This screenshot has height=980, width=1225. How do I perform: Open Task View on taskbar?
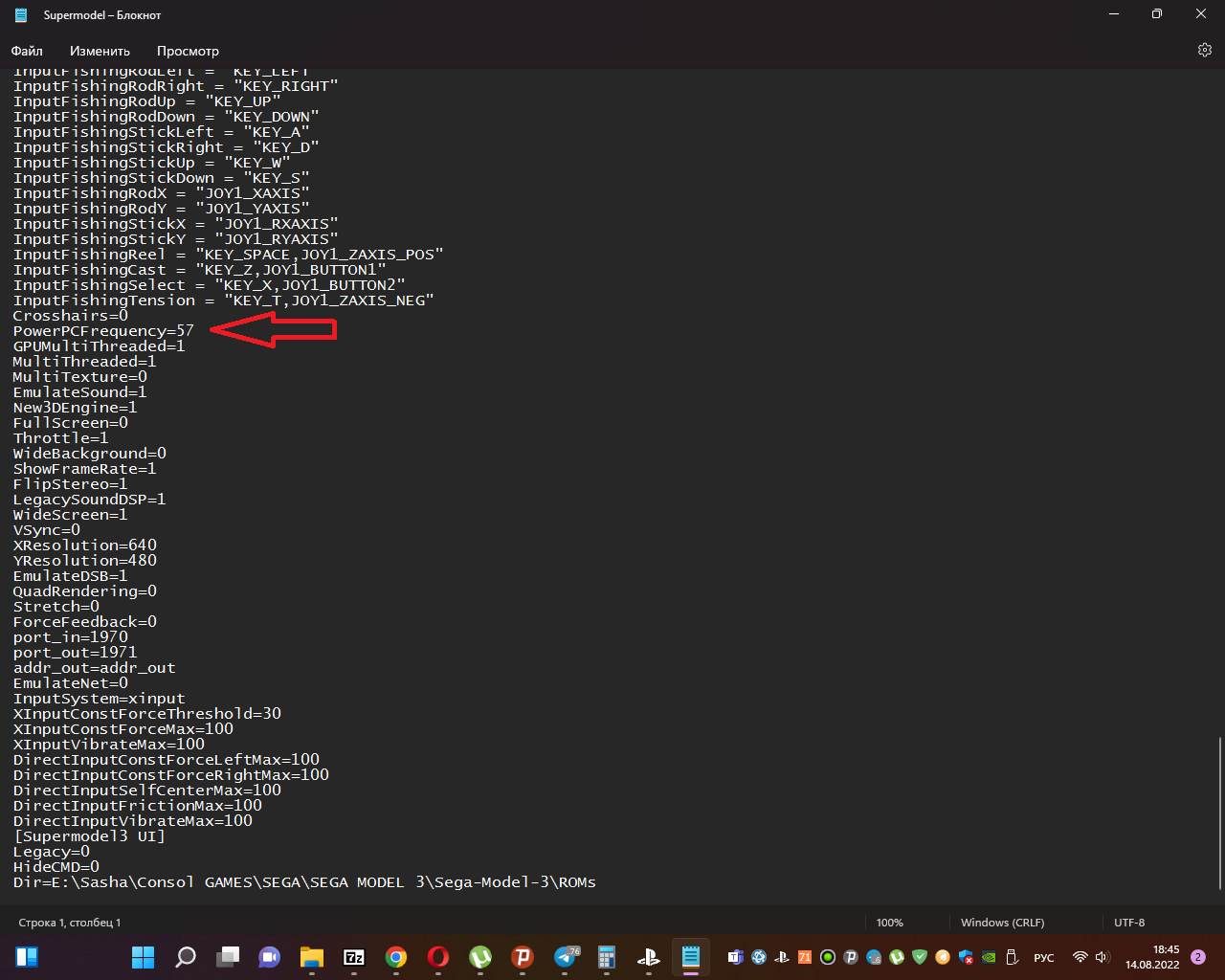(x=228, y=957)
